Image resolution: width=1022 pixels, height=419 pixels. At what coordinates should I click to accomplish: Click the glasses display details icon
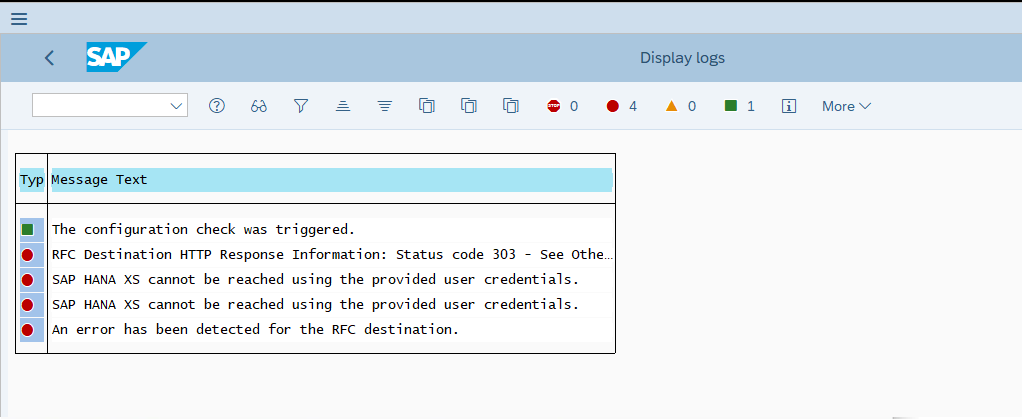[x=259, y=106]
